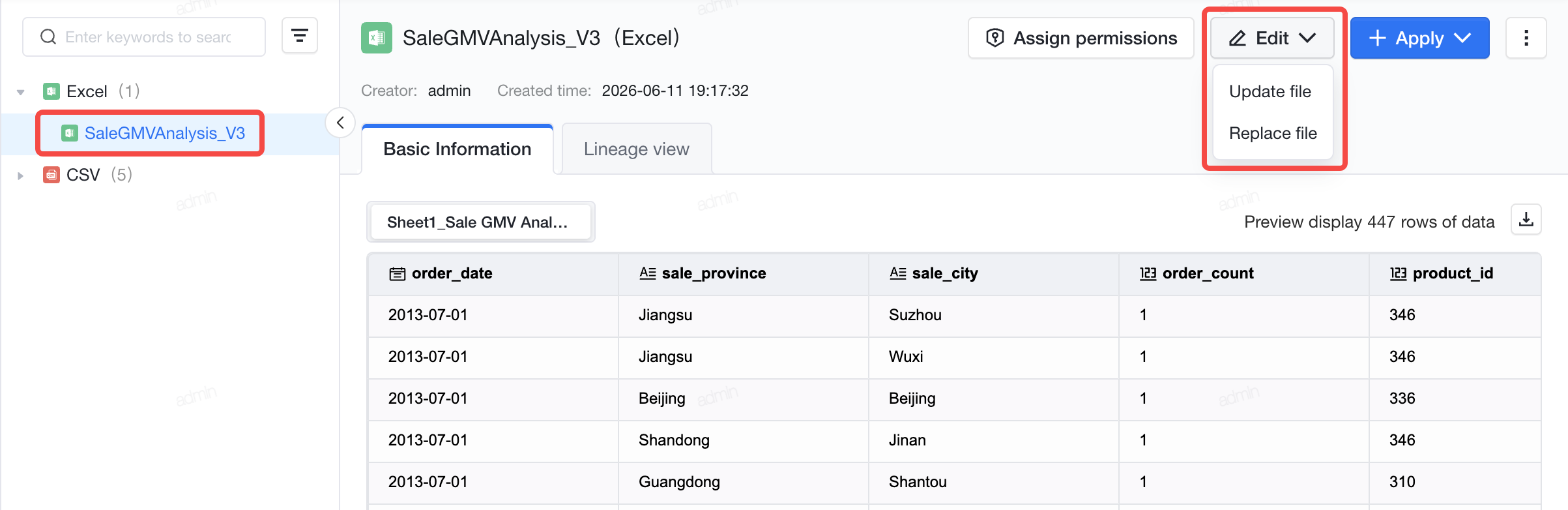
Task: Expand the CSV tree group
Action: click(21, 175)
